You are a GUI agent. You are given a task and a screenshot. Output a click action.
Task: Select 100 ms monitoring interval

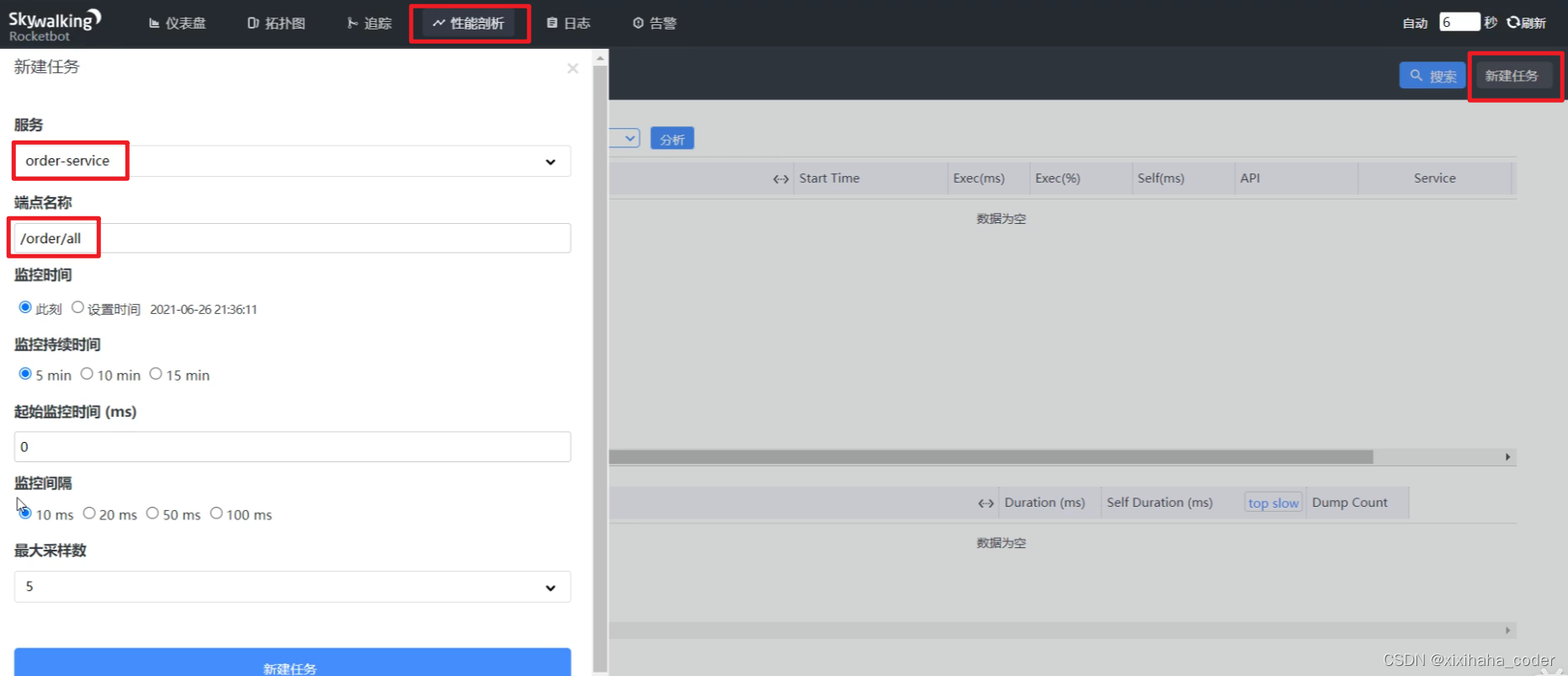216,514
